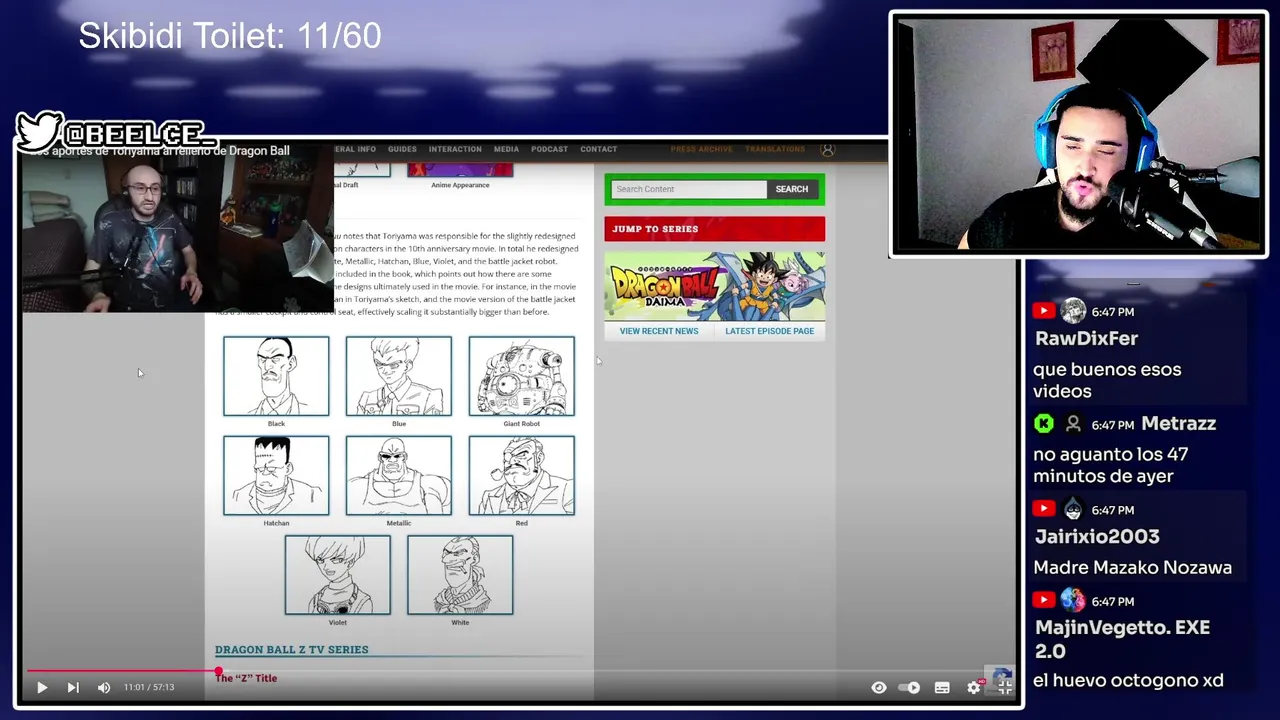Click the Jairixio2003 username
Image resolution: width=1280 pixels, height=720 pixels.
coord(1097,537)
